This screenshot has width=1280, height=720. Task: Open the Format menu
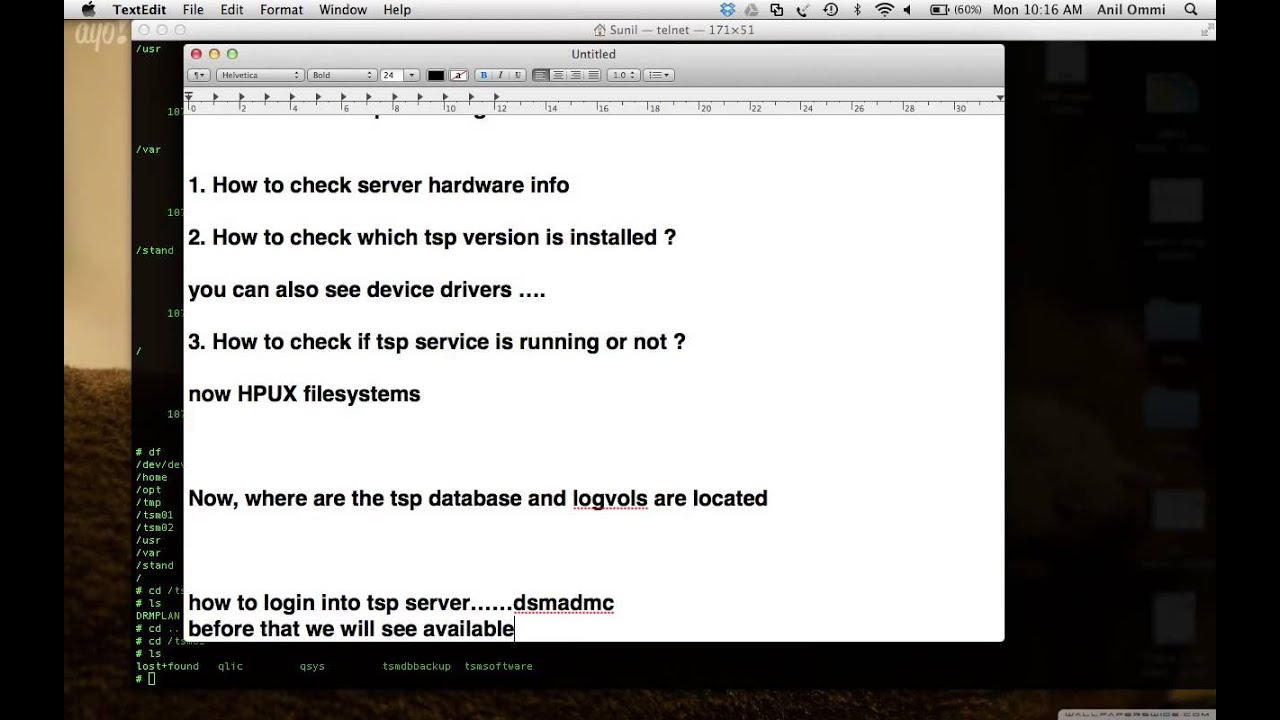(281, 10)
